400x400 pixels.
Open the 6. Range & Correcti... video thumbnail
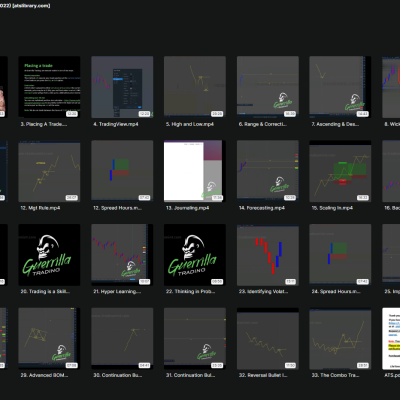pos(268,87)
